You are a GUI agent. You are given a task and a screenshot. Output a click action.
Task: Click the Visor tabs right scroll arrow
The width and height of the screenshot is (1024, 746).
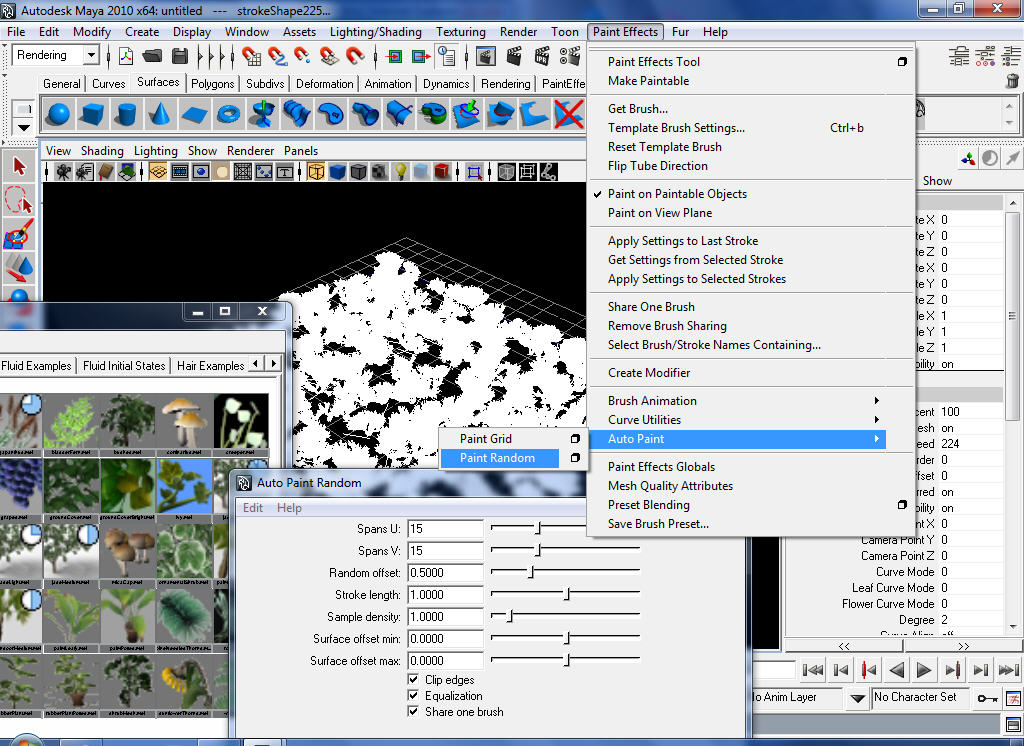click(x=274, y=364)
